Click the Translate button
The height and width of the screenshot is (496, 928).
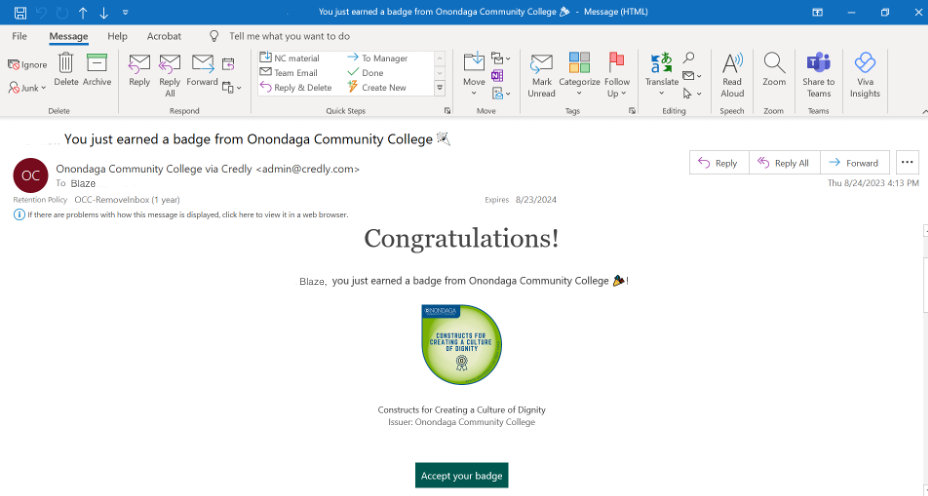coord(662,75)
